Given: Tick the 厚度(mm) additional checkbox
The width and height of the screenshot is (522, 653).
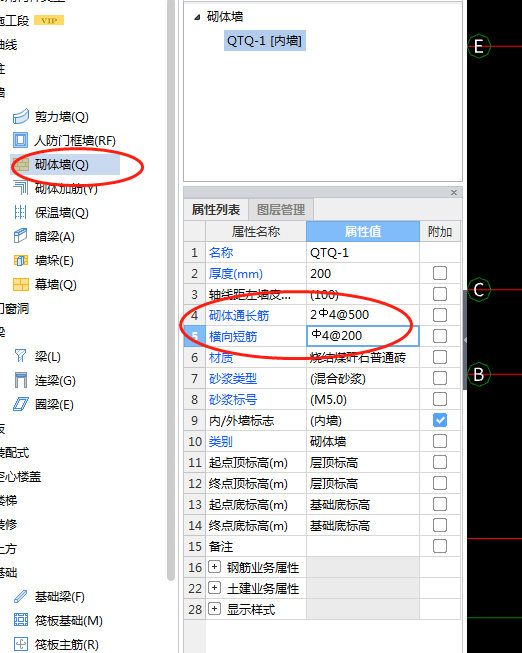Looking at the screenshot, I should tap(440, 273).
